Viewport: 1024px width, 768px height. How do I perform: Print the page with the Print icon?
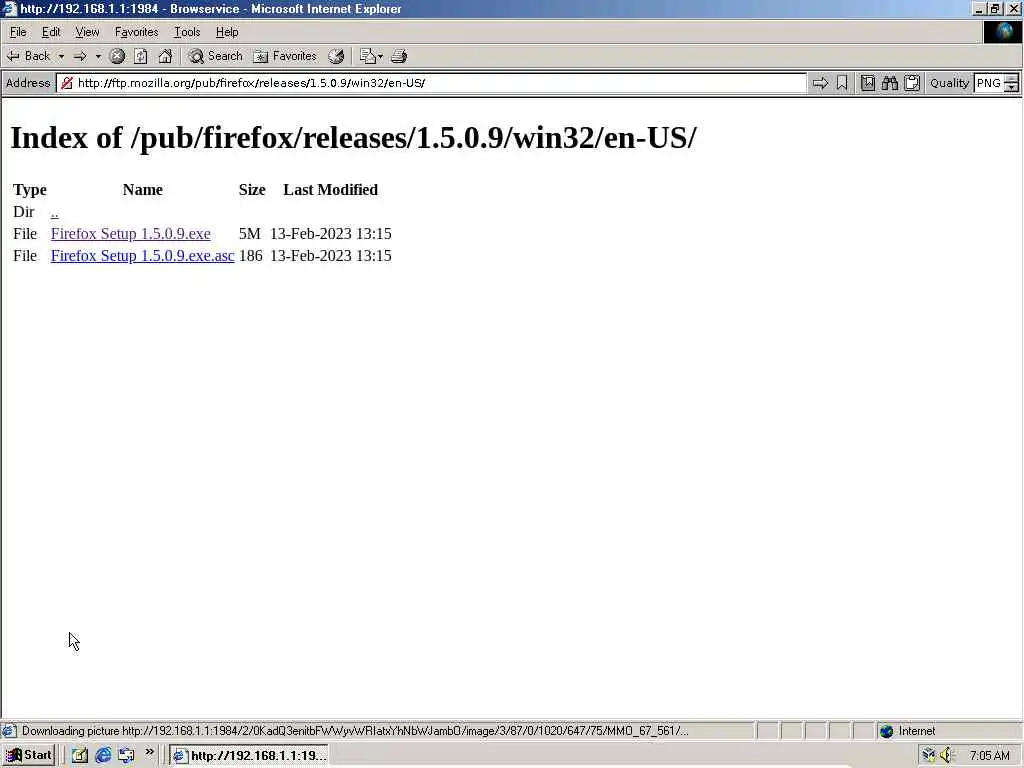pyautogui.click(x=399, y=56)
